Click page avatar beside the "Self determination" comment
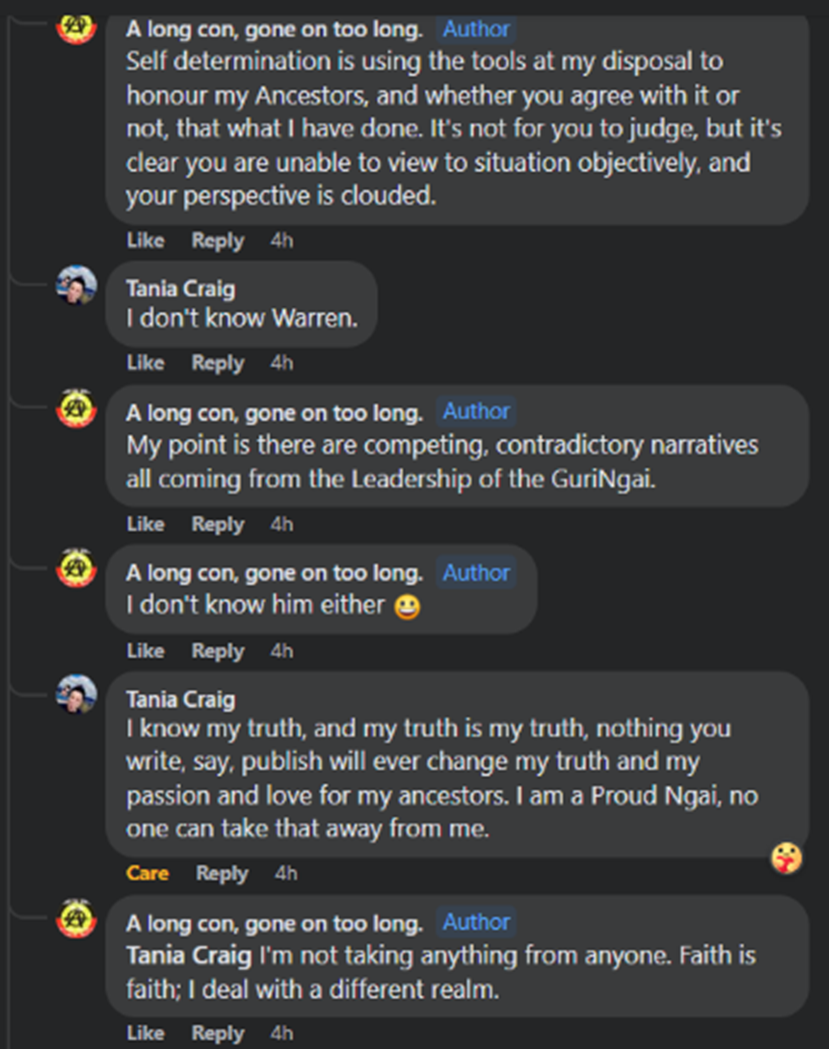The image size is (829, 1049). [x=76, y=28]
